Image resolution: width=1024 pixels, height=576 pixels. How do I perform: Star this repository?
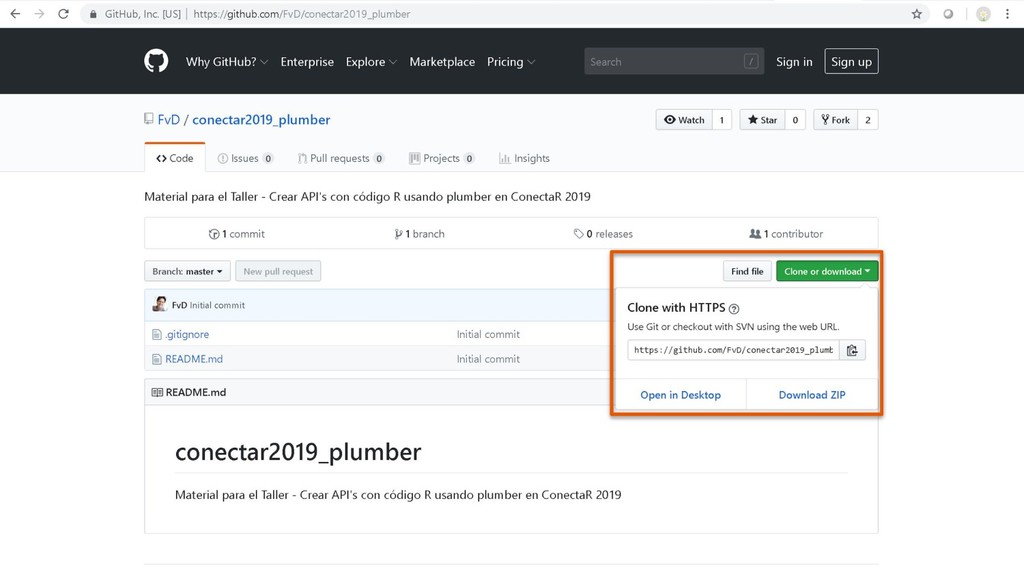762,120
